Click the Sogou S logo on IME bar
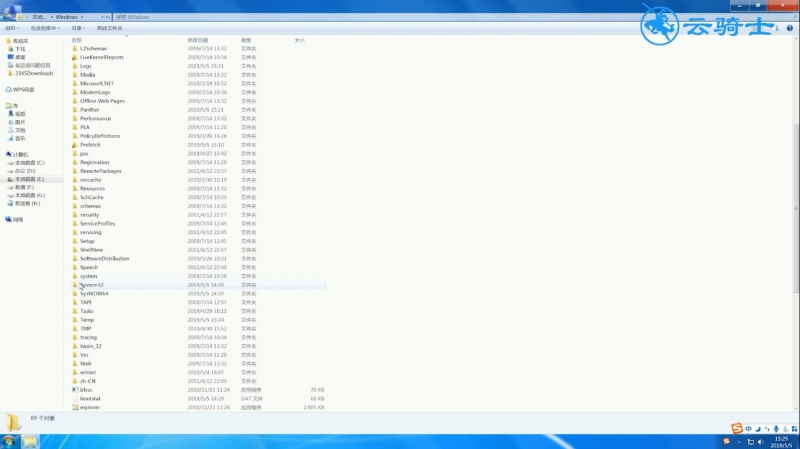Viewport: 800px width, 449px height. (x=736, y=428)
